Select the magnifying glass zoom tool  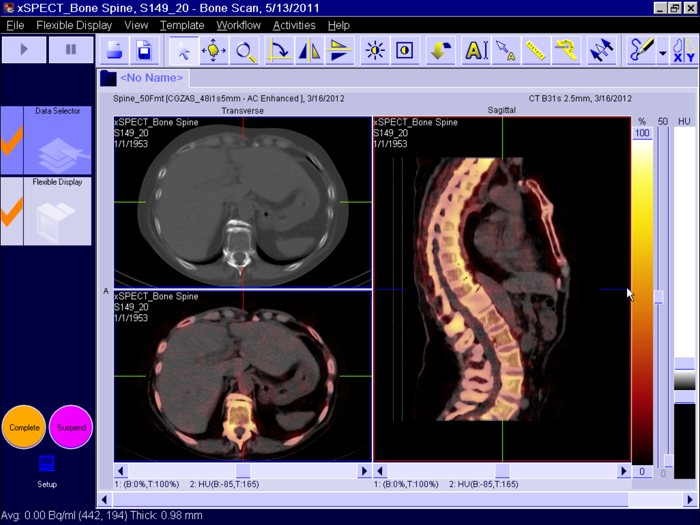244,50
